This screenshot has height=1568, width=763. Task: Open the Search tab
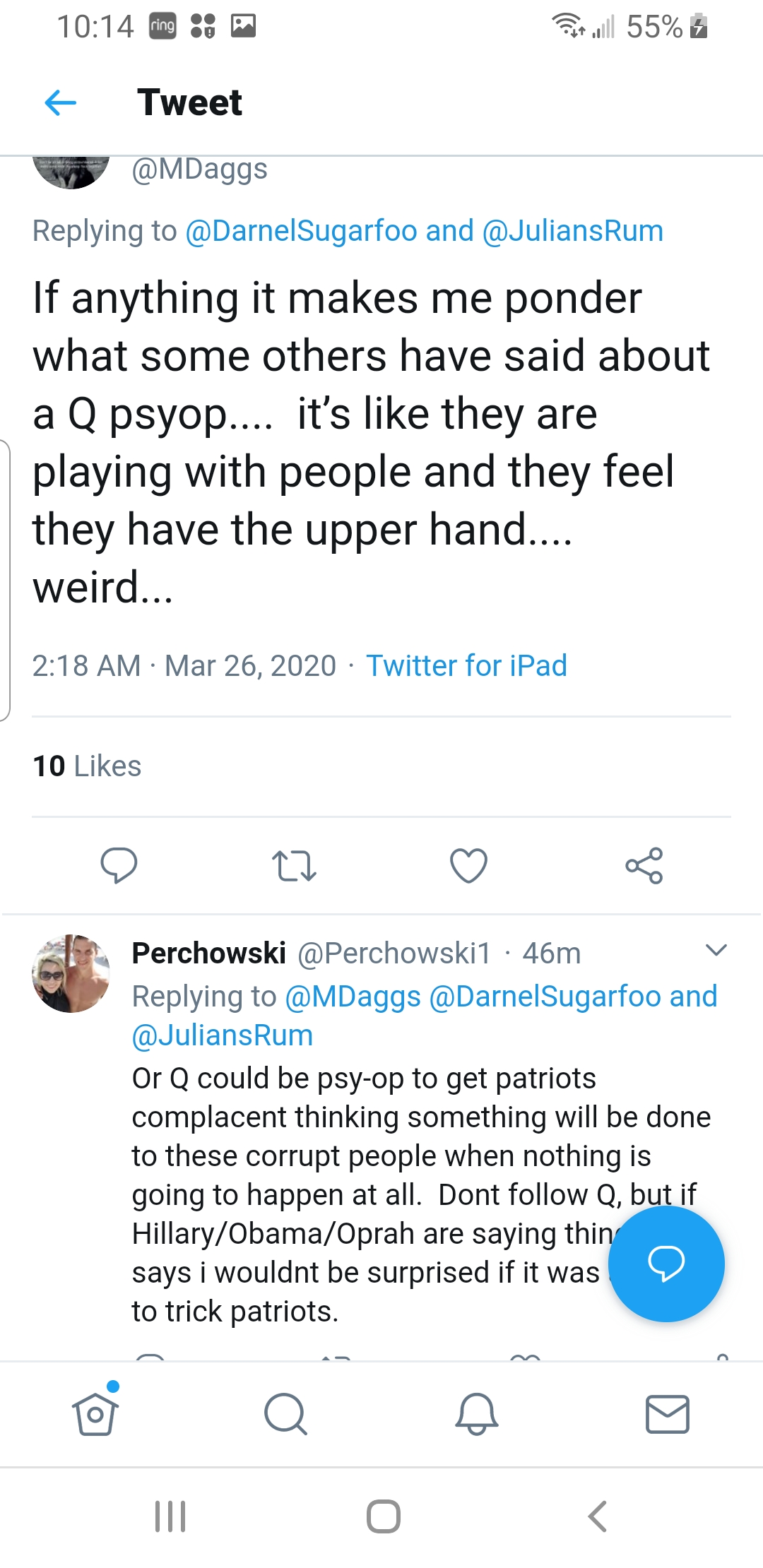285,1414
